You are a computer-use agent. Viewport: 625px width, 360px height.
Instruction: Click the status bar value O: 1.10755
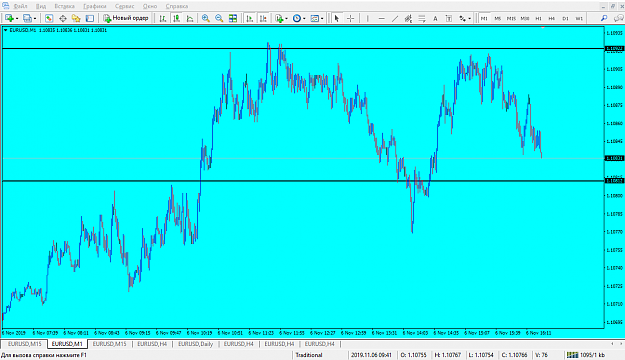tap(413, 355)
